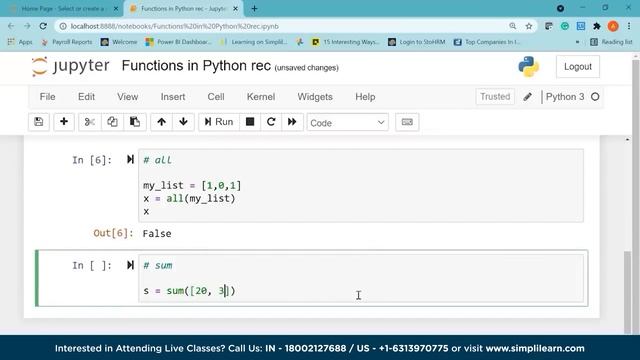
Task: Insert a new cell below with plus icon
Action: pyautogui.click(x=64, y=122)
